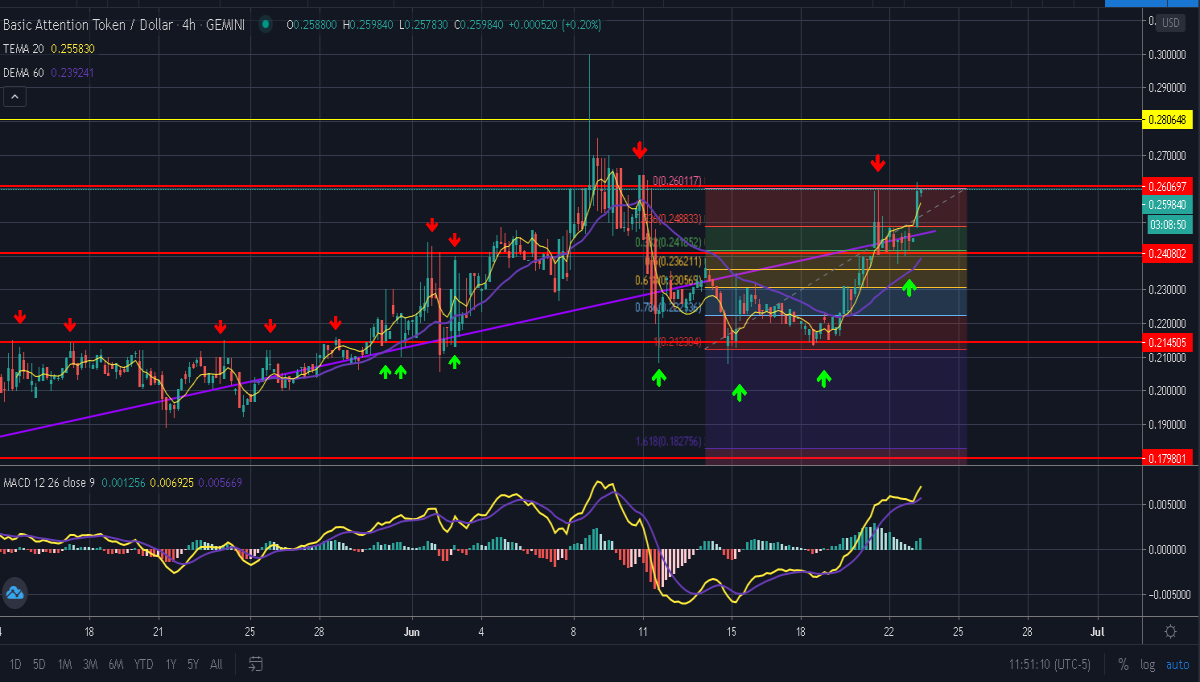Open the go-to-date calendar icon
Viewport: 1200px width, 682px height.
coord(256,664)
